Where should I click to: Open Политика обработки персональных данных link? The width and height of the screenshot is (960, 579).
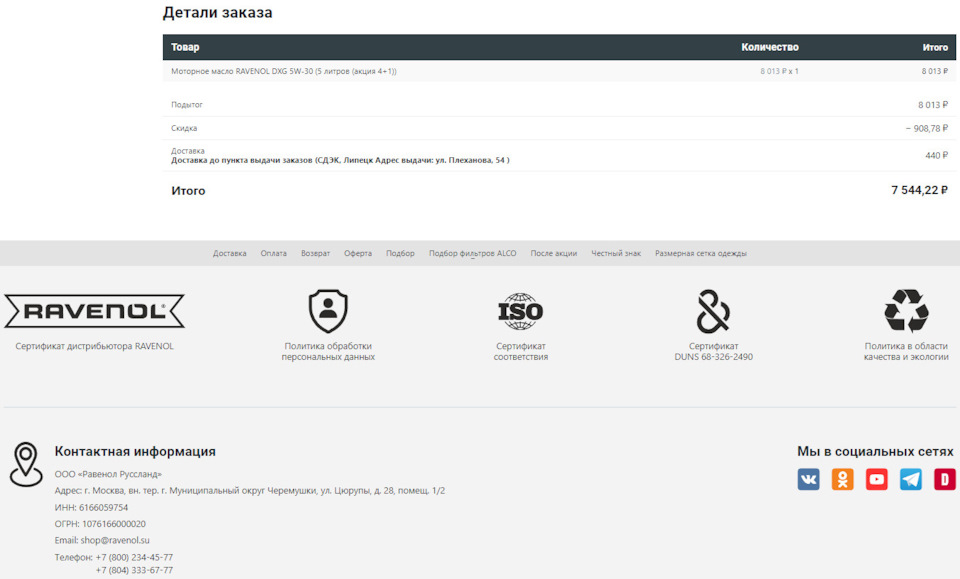[328, 351]
